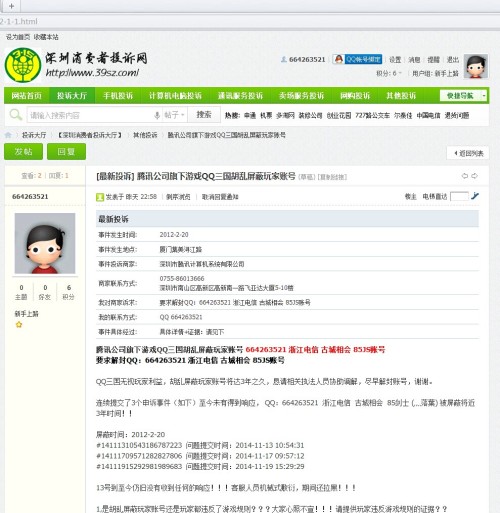Image resolution: width=500 pixels, height=513 pixels.
Task: Click the 搜索 search button
Action: coord(204,115)
